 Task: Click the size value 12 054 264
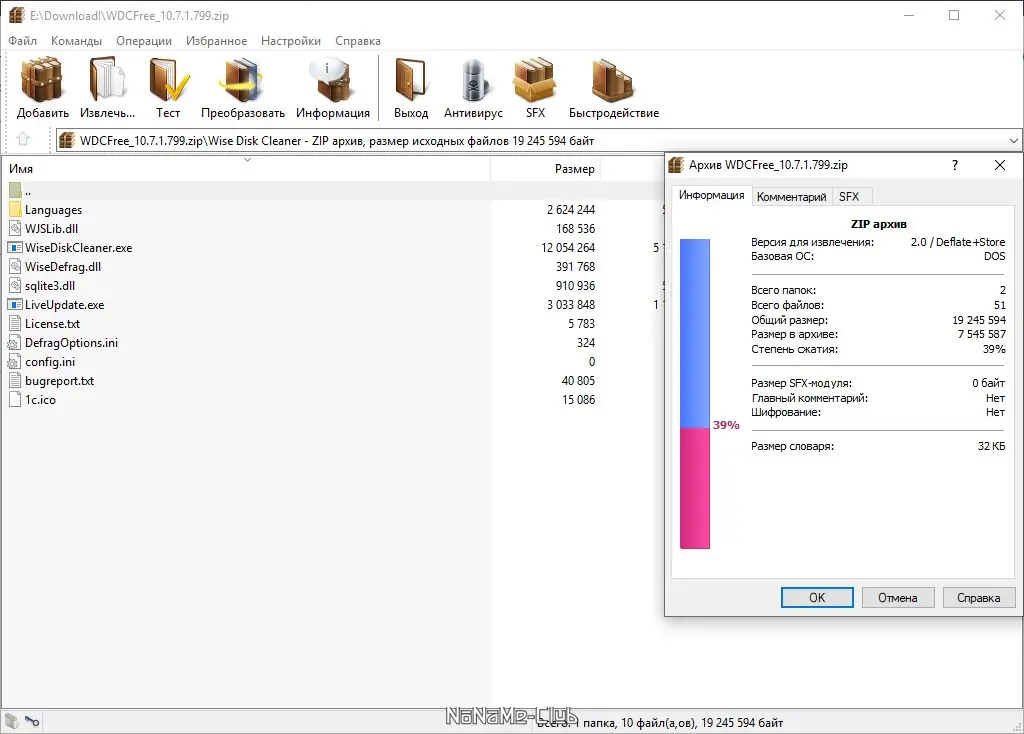click(568, 247)
